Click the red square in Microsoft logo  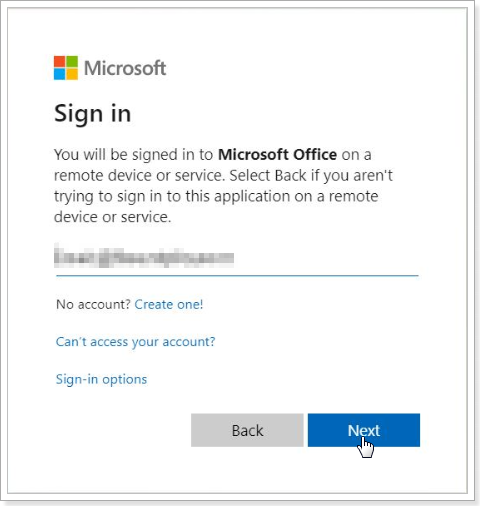click(x=59, y=61)
